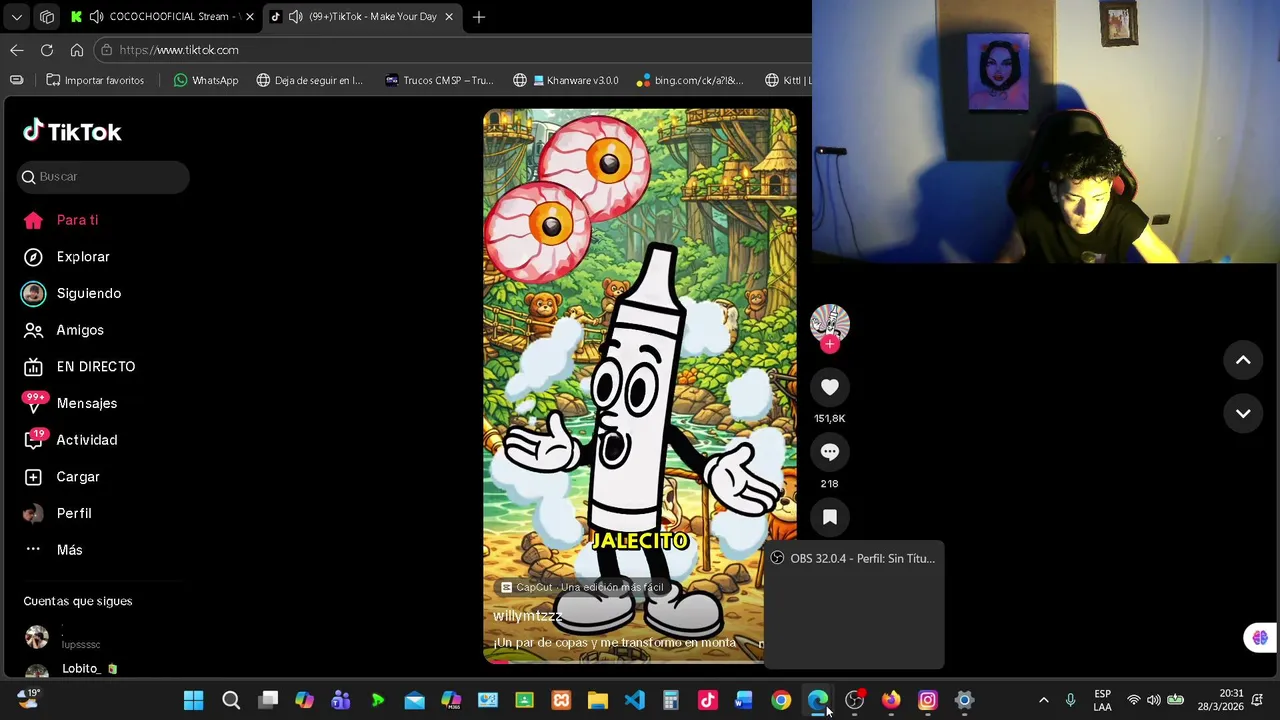
Task: Open Instagram from taskbar
Action: [x=928, y=701]
